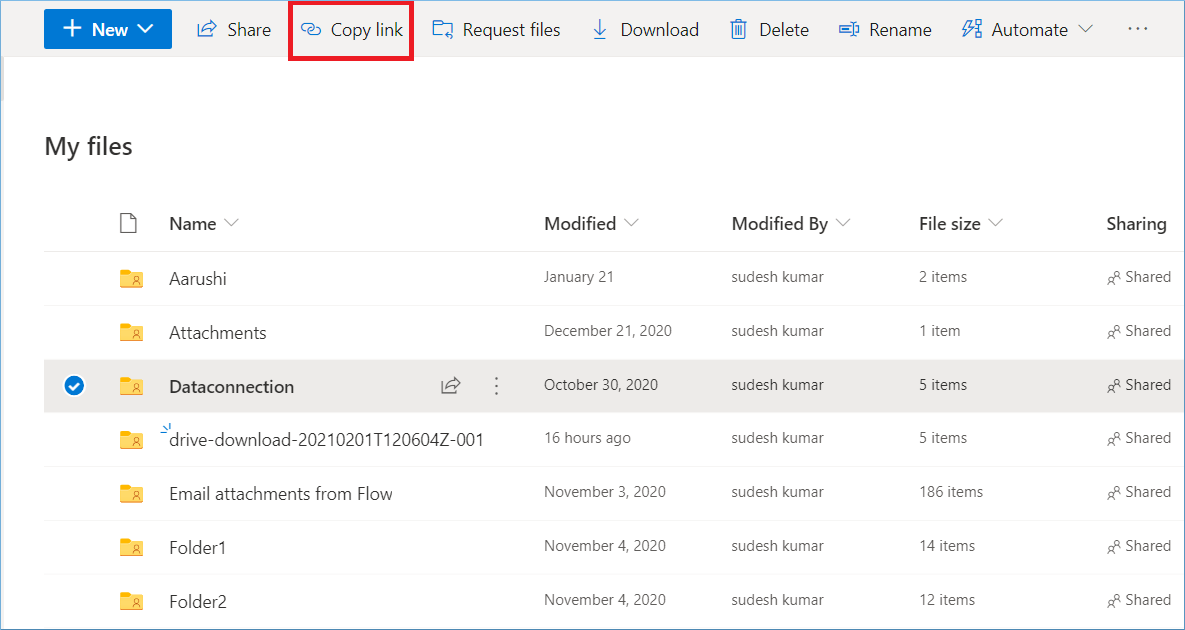Click the share icon in Dataconnection row
The image size is (1185, 630).
point(451,386)
